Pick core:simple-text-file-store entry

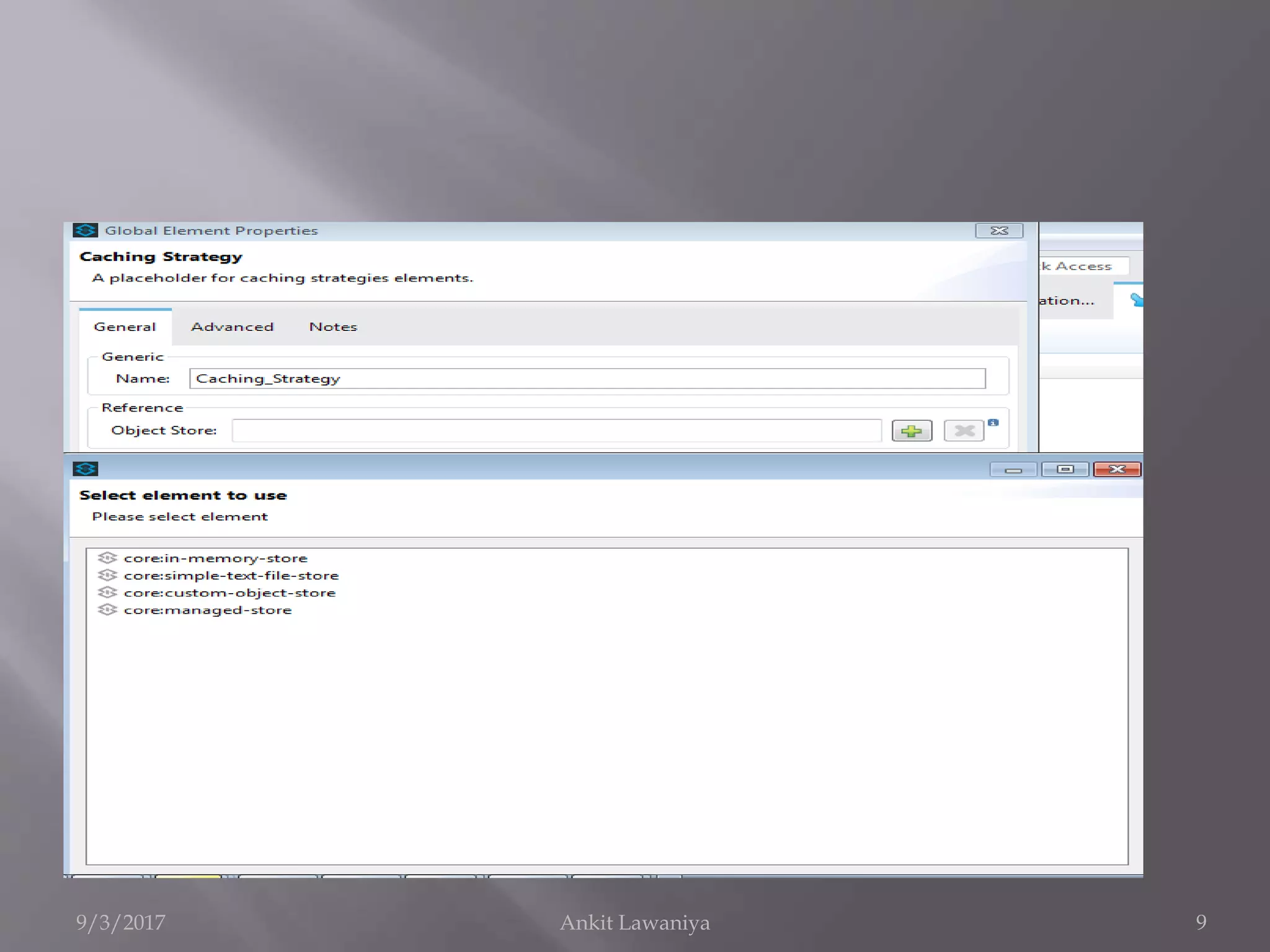[231, 576]
